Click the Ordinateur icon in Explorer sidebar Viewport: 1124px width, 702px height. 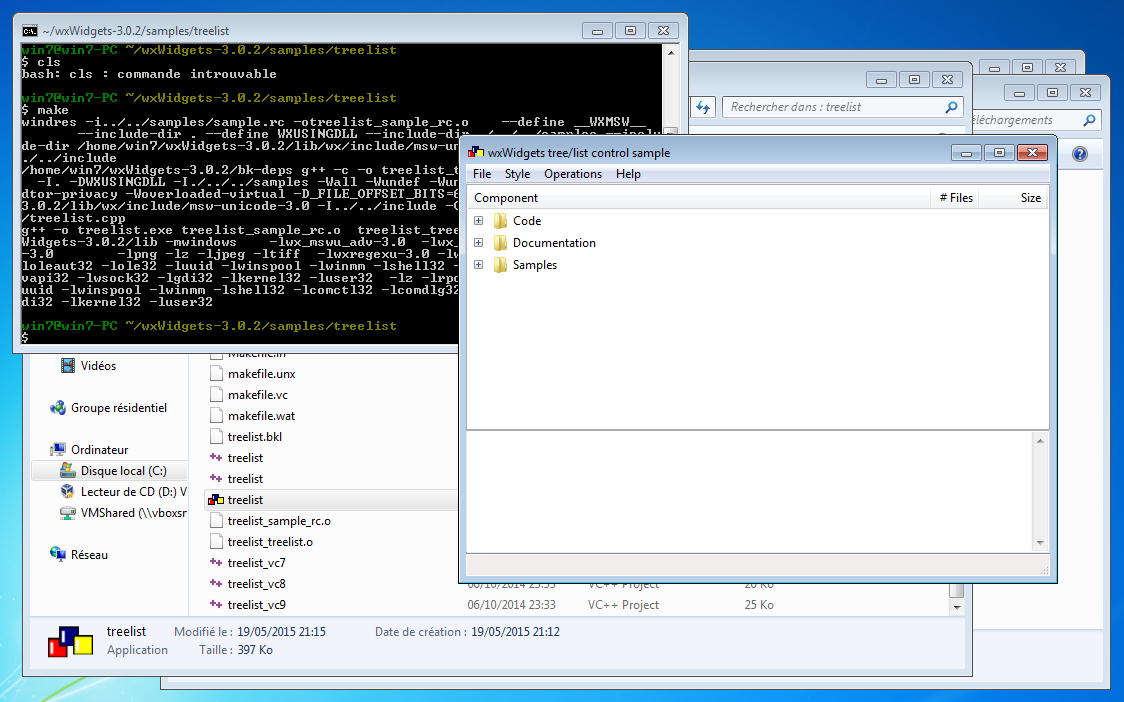pos(57,450)
